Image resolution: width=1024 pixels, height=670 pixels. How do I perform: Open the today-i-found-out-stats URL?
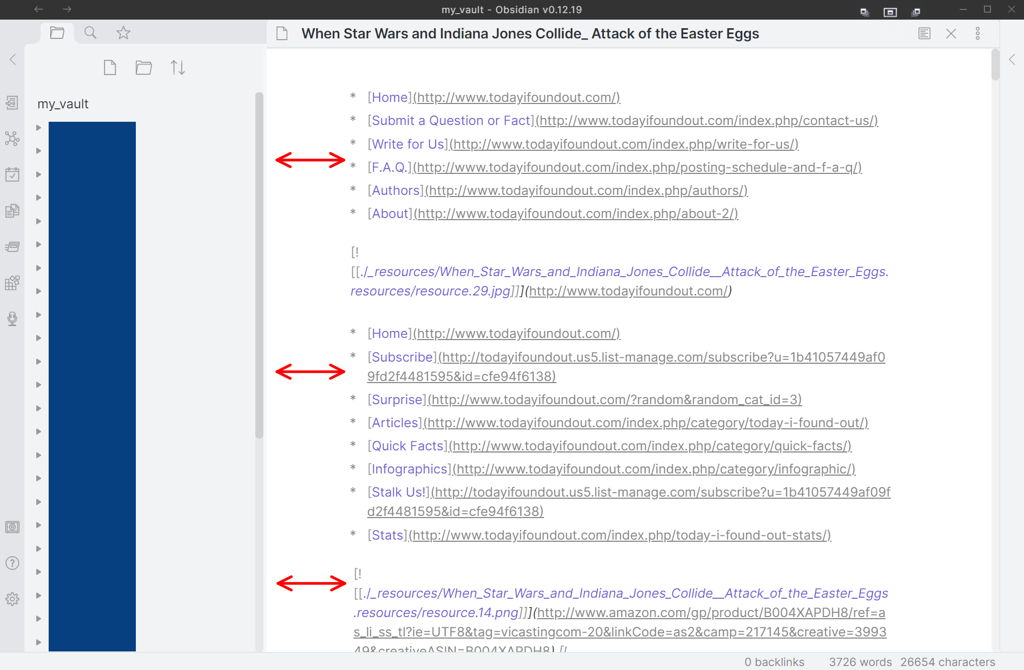620,535
